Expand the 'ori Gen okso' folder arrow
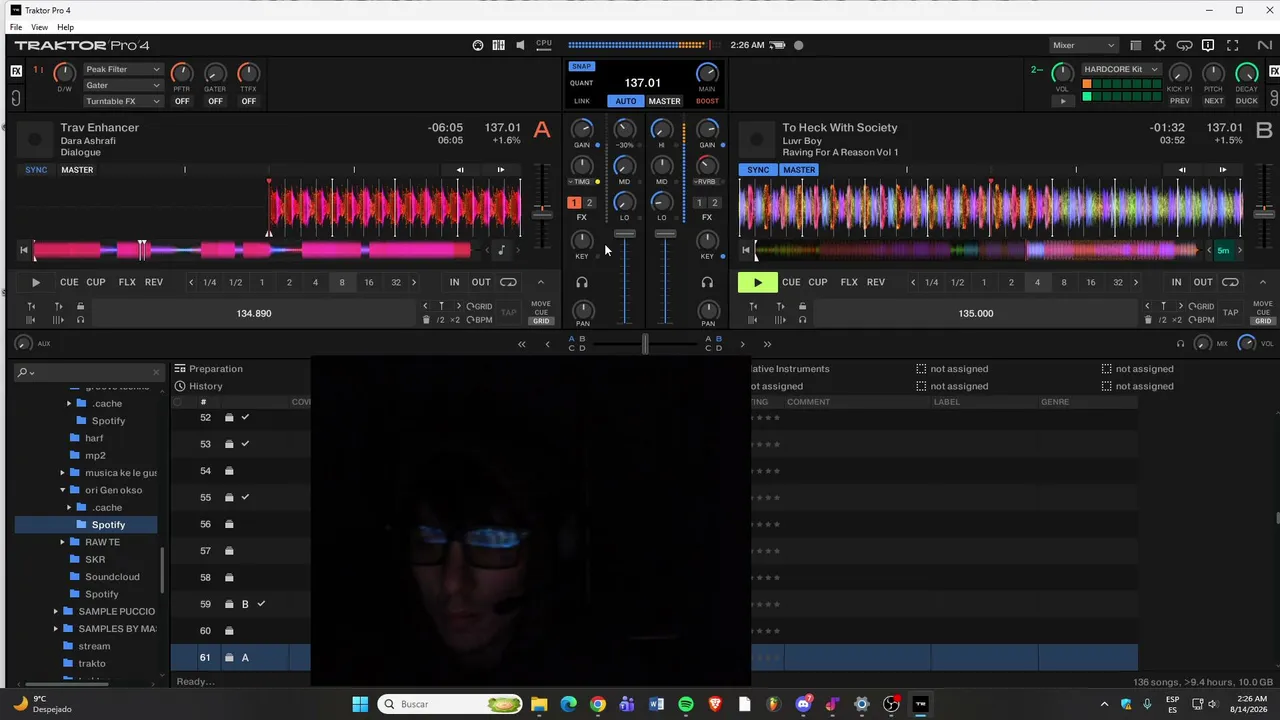Screen dimensions: 1280x720 pos(62,490)
